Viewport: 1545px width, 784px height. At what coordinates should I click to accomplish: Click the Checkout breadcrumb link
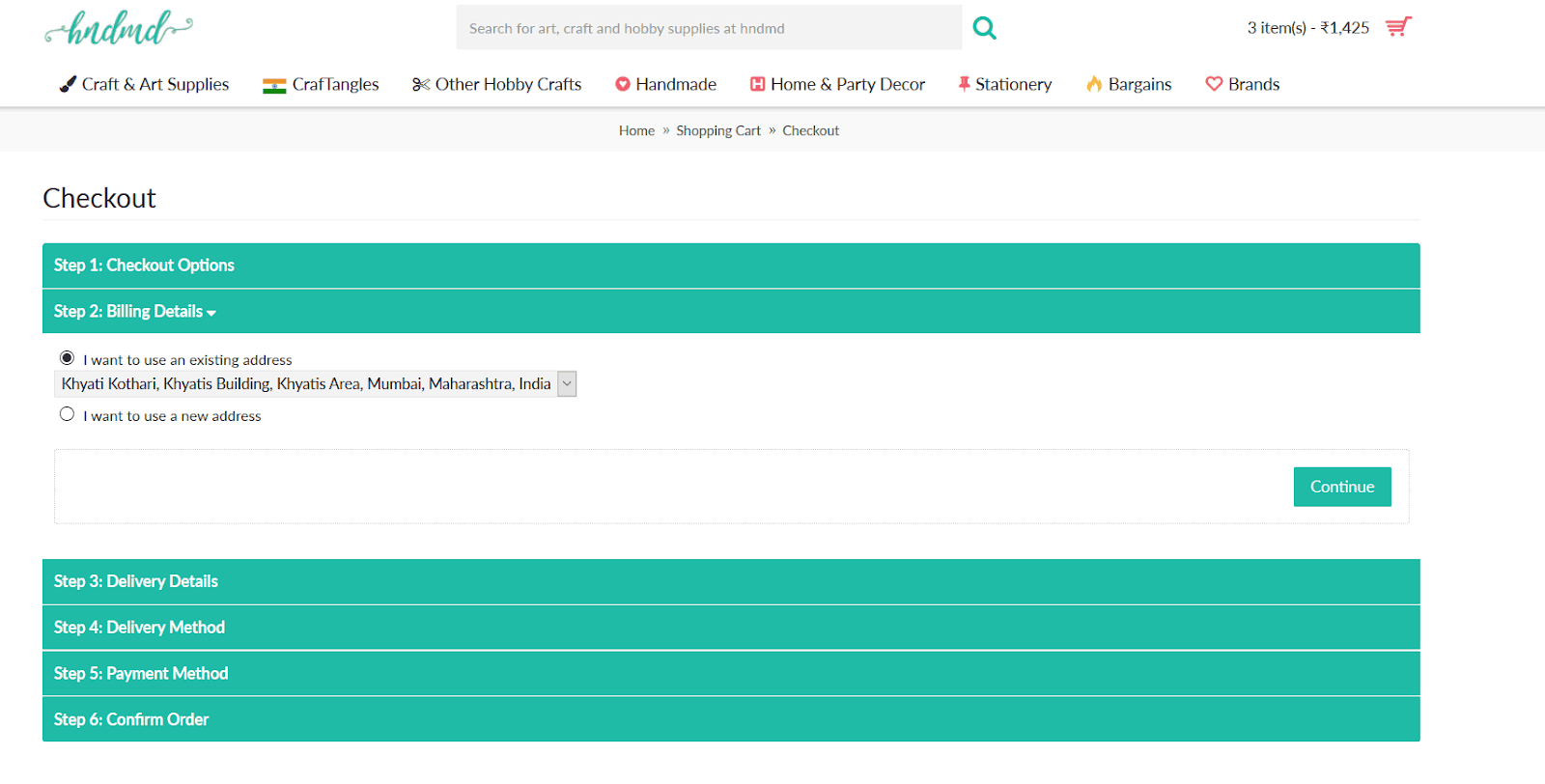click(x=811, y=130)
